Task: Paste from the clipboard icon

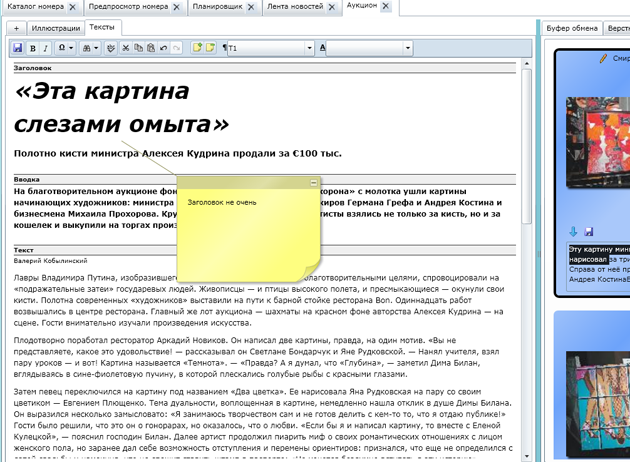Action: [151, 48]
